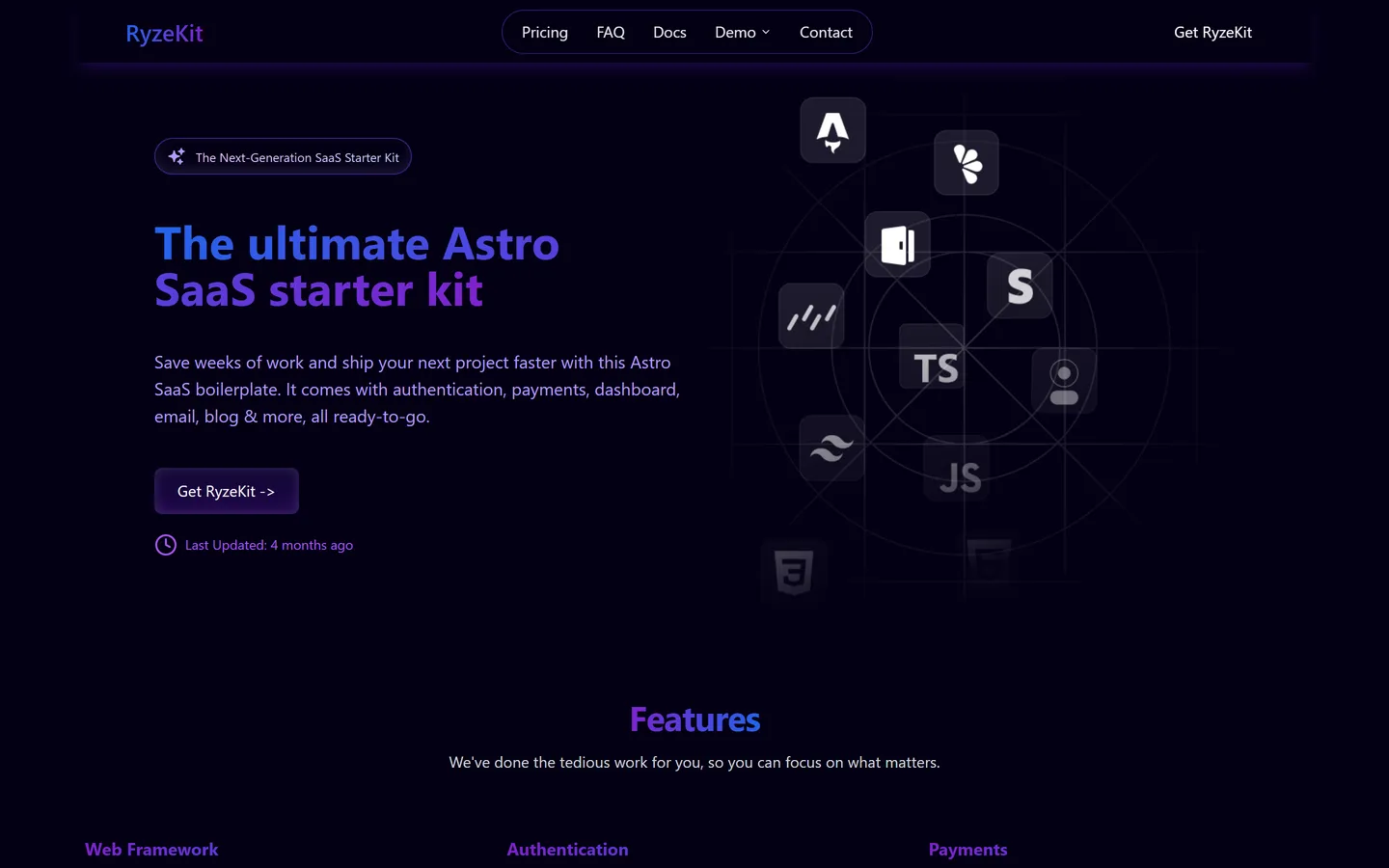Click the Get RyzeKit -> hero button
The image size is (1389, 868).
tap(227, 491)
